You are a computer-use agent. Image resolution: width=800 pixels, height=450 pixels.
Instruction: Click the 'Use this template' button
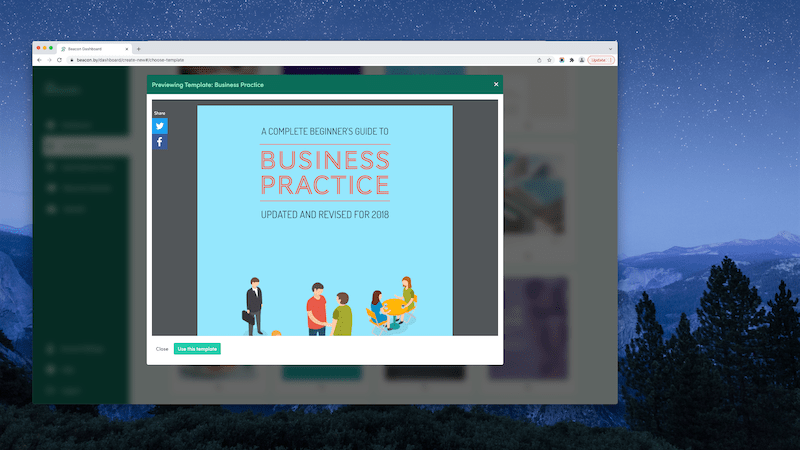(197, 349)
